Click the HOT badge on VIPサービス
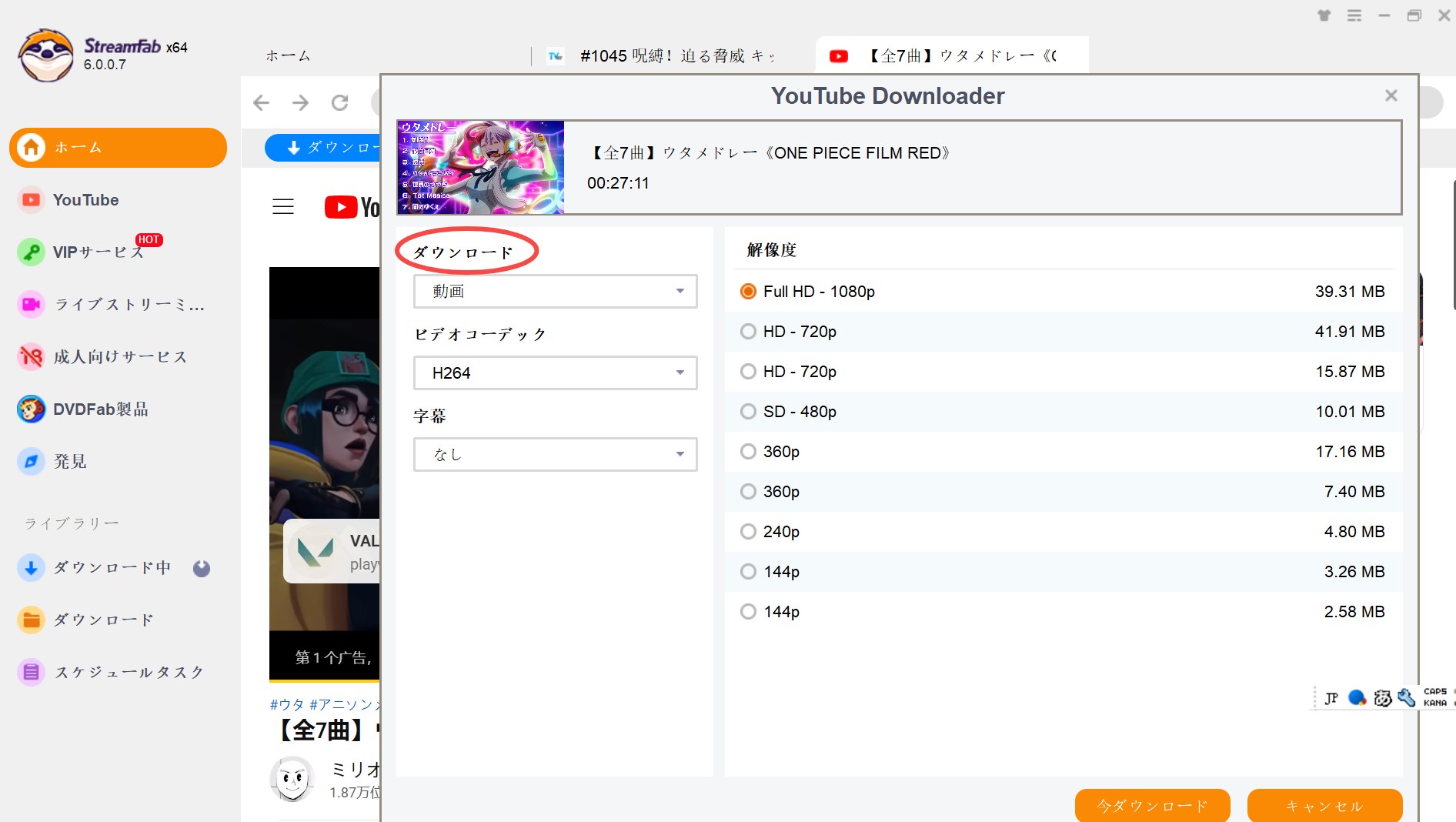 click(149, 240)
